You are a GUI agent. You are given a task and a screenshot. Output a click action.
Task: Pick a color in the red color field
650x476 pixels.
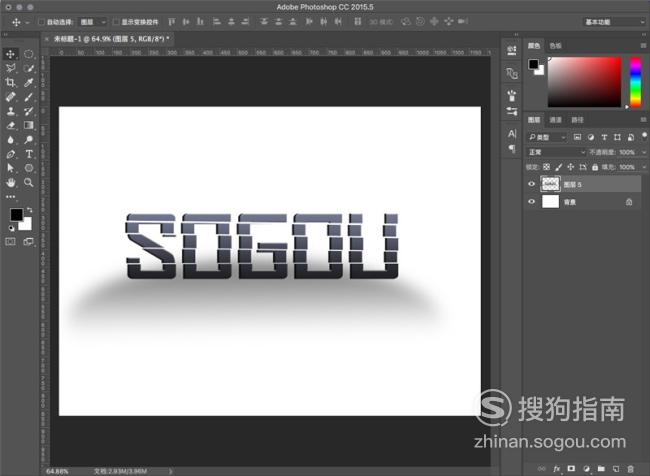point(585,82)
